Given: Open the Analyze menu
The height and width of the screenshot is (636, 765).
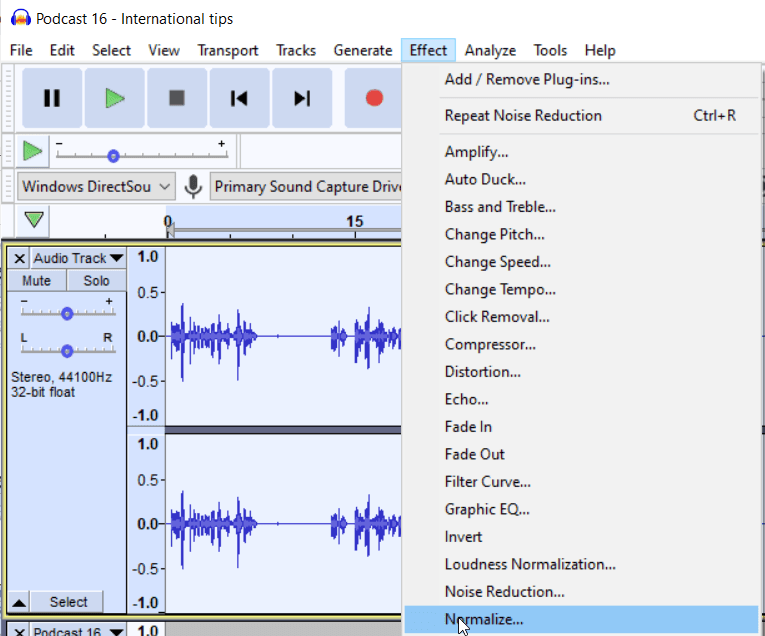Looking at the screenshot, I should [490, 50].
